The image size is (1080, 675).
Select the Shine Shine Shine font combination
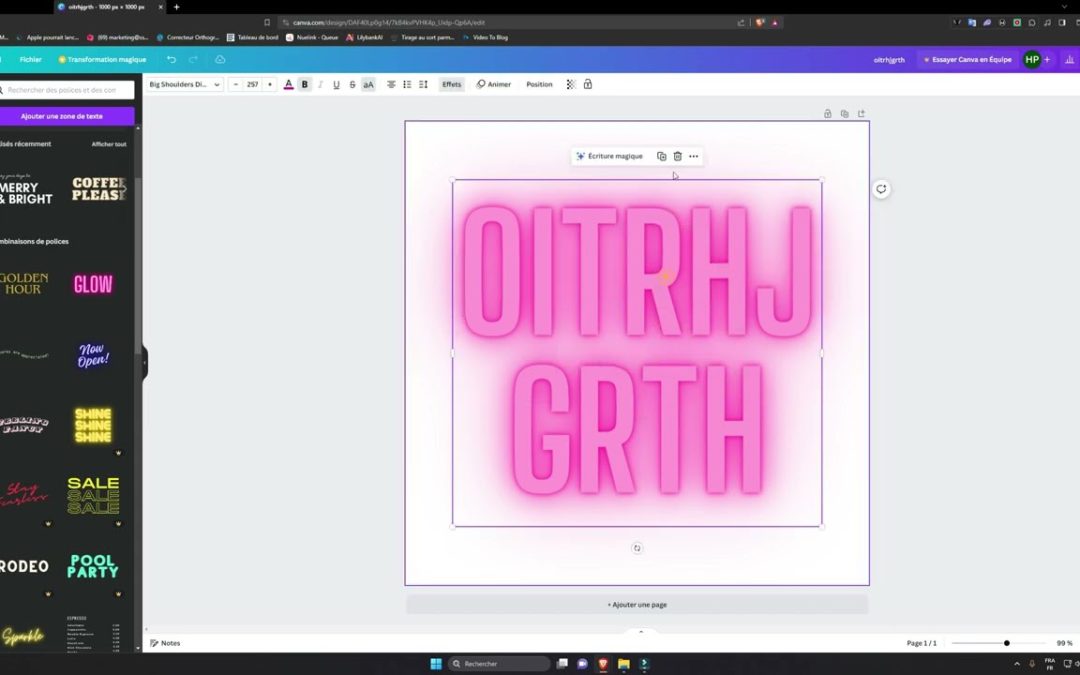pos(93,425)
